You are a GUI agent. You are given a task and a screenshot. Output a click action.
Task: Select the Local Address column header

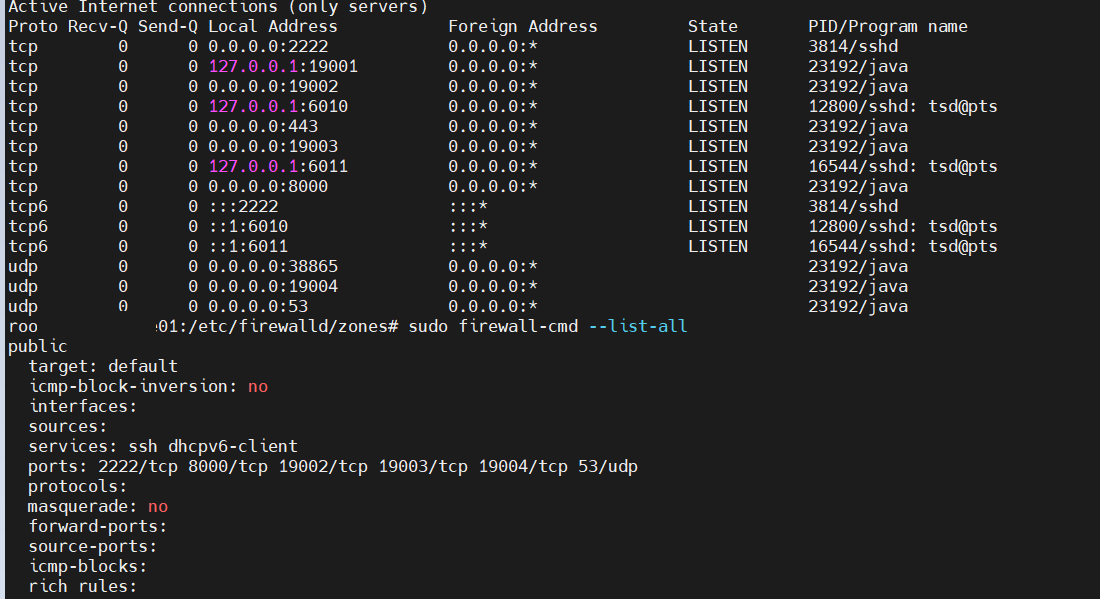tap(273, 27)
